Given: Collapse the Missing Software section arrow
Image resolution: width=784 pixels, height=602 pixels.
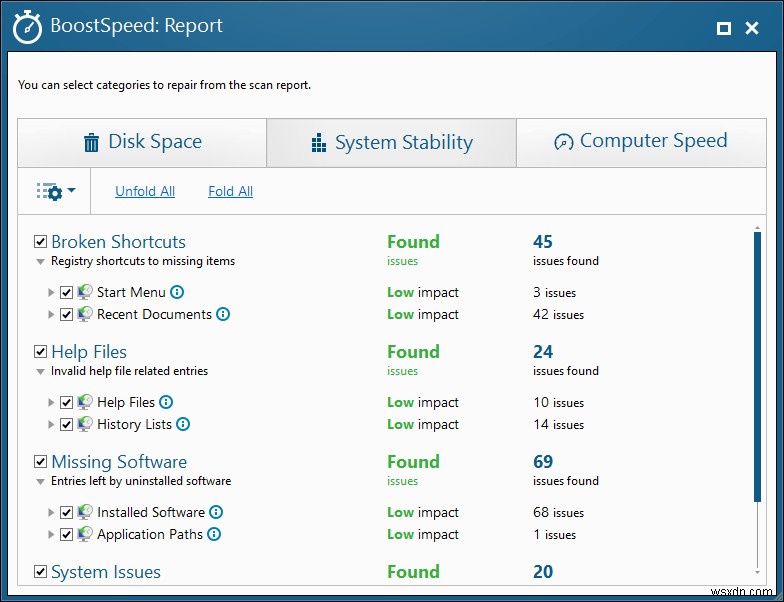Looking at the screenshot, I should (x=40, y=482).
